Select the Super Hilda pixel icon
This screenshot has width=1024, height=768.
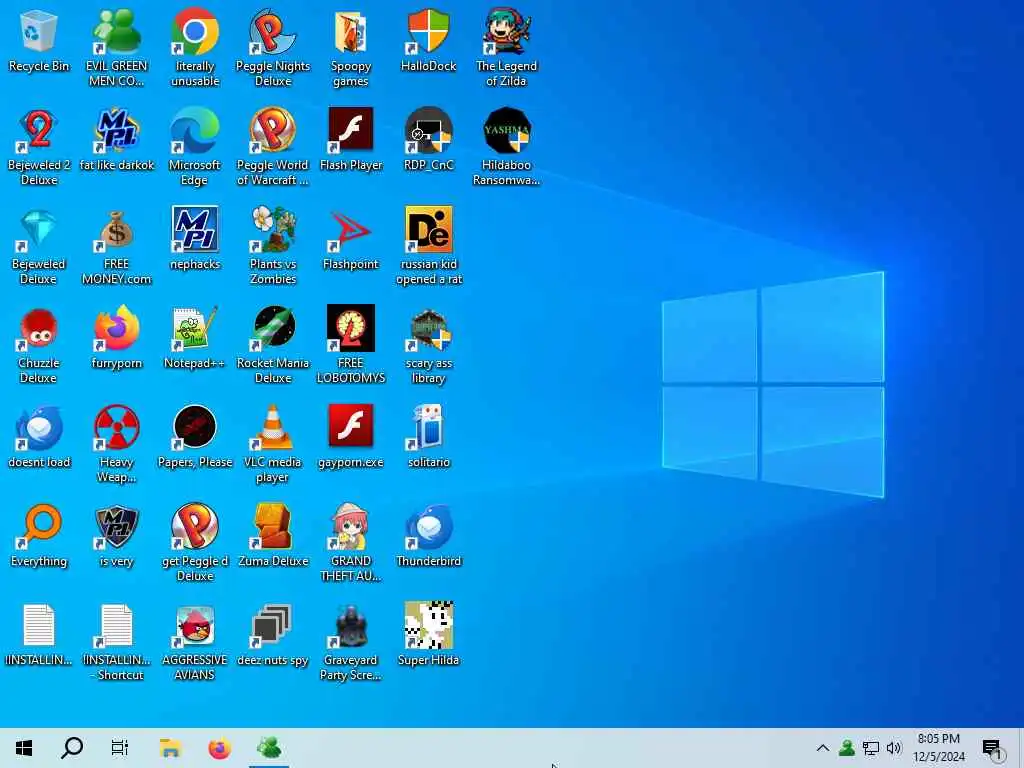coord(428,635)
